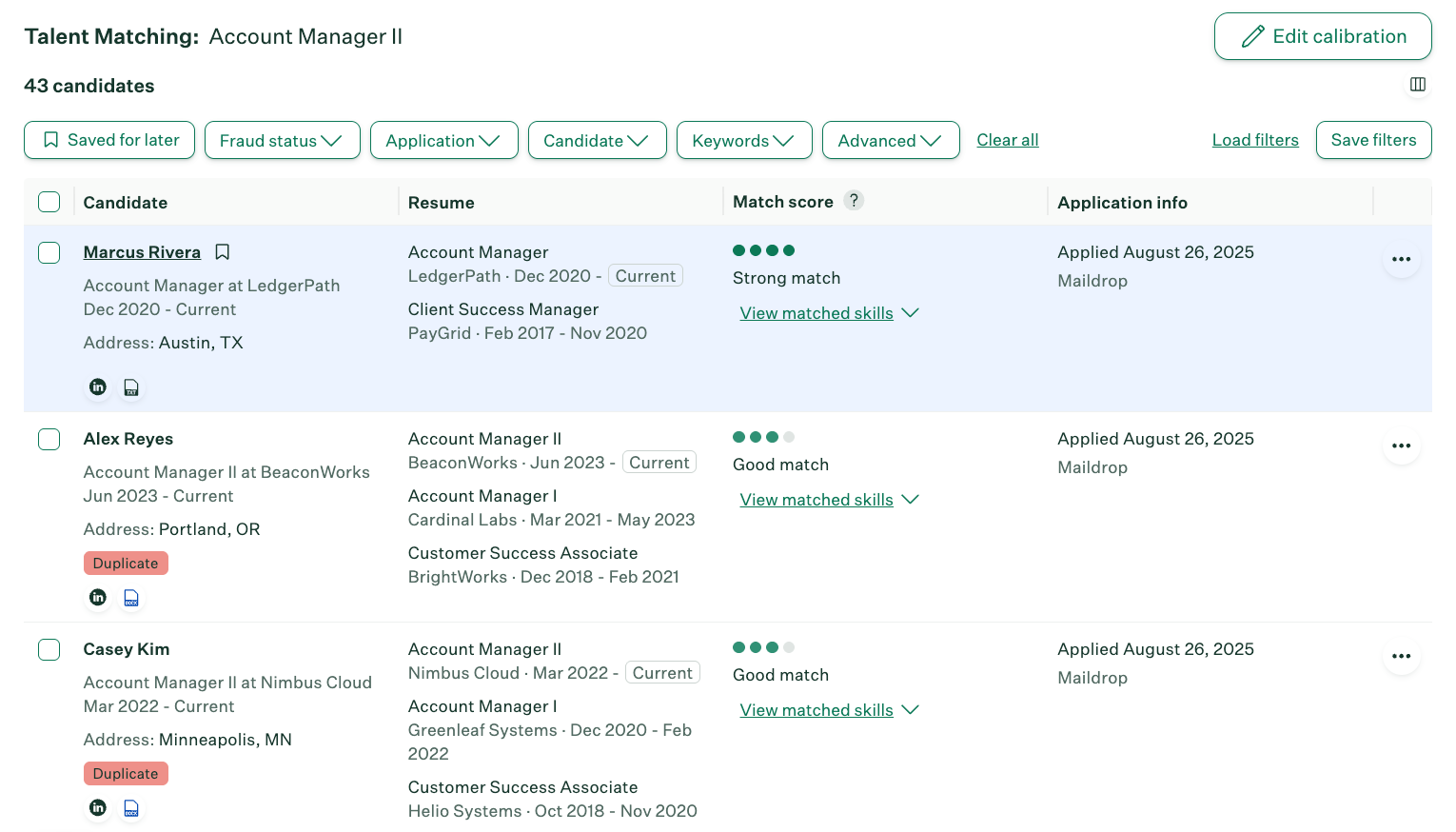1456x832 pixels.
Task: Open the Keywords filter dropdown
Action: 744,140
